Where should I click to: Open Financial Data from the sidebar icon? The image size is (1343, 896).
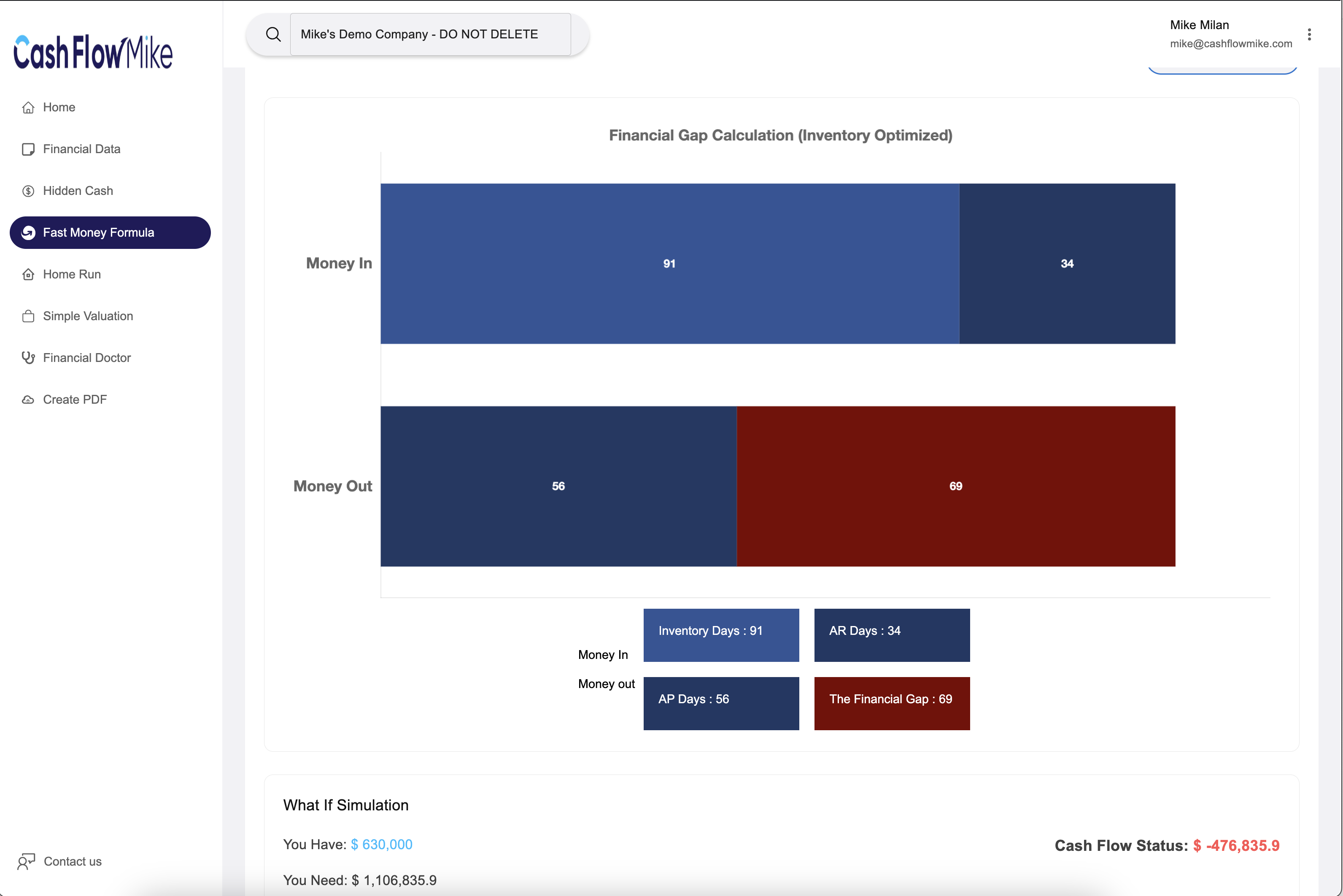click(29, 148)
